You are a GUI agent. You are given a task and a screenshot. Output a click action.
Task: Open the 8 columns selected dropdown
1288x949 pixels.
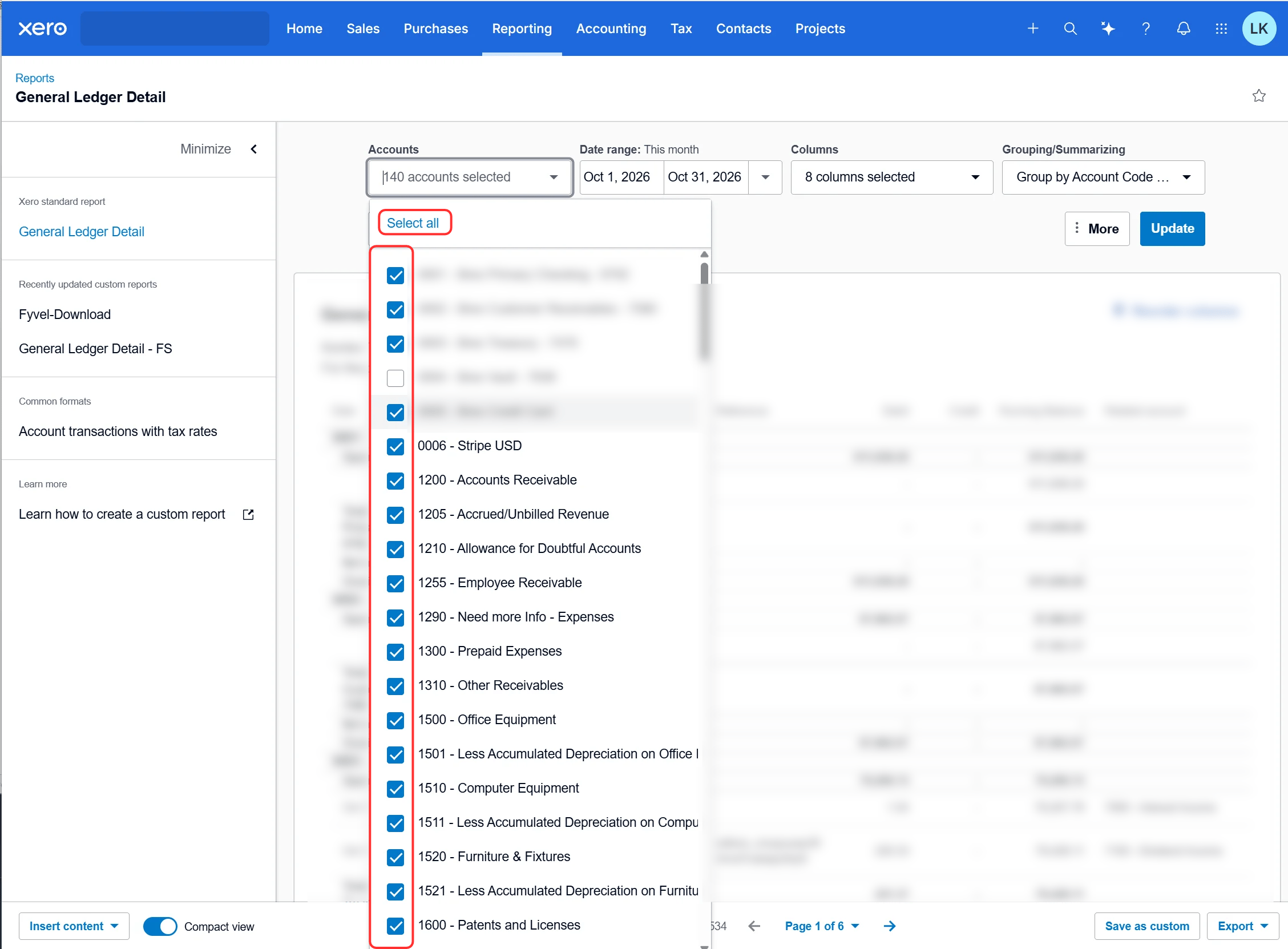[x=891, y=177]
